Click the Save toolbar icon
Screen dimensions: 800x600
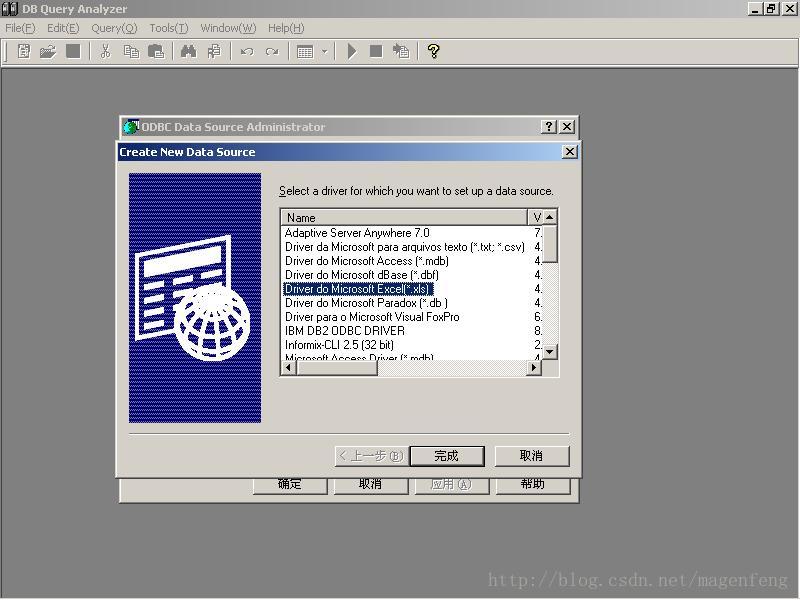73,51
